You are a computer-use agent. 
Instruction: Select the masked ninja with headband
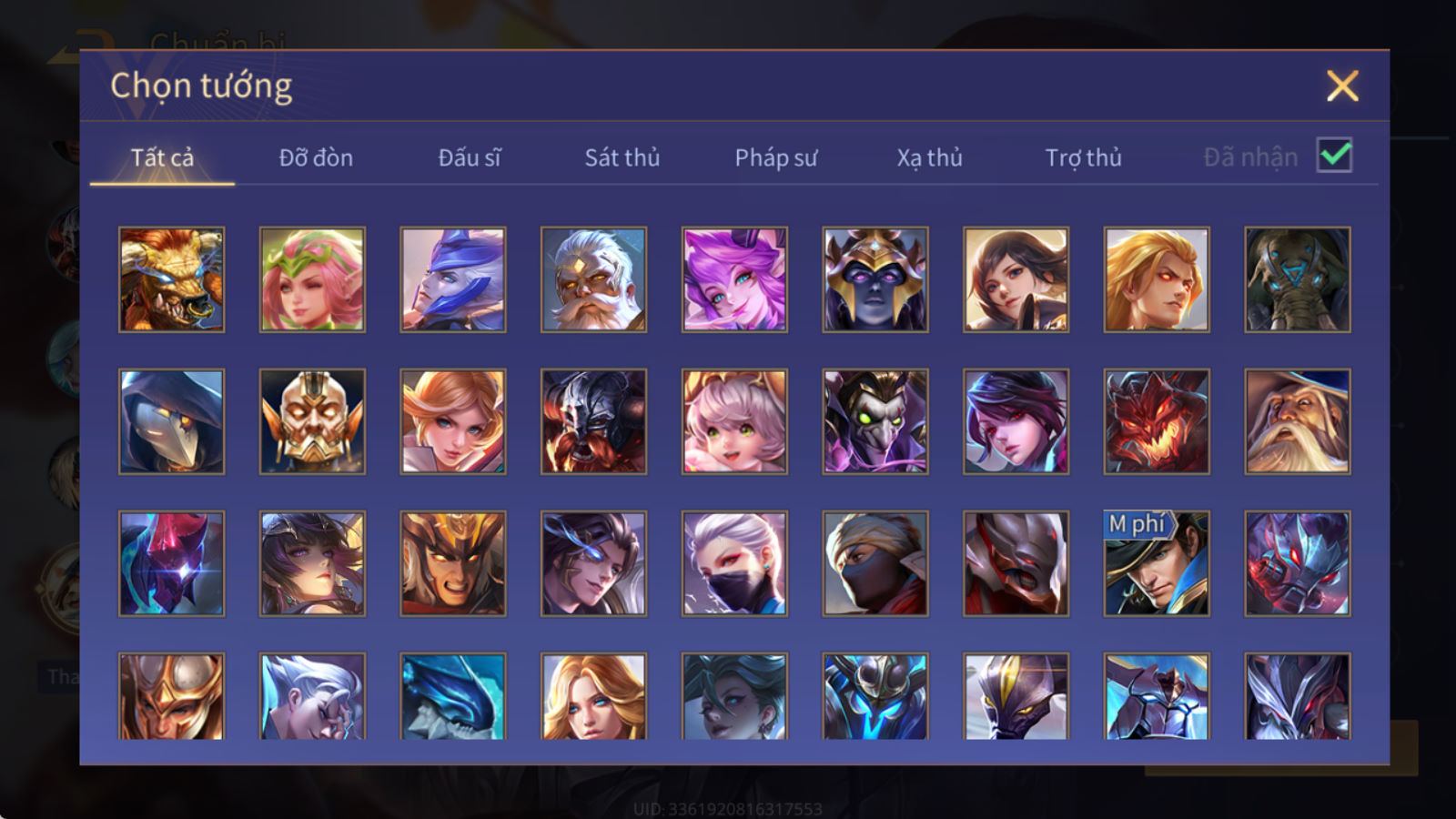point(875,563)
